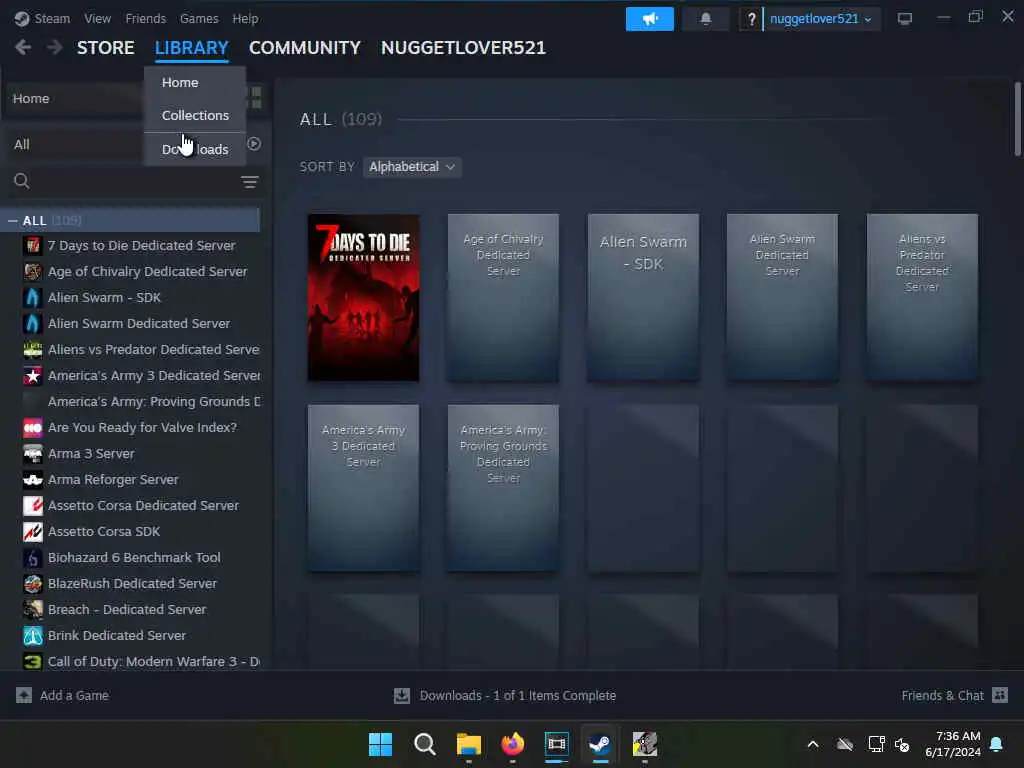The width and height of the screenshot is (1024, 768).
Task: Click the Alien Swarm - SDK list icon
Action: point(33,298)
